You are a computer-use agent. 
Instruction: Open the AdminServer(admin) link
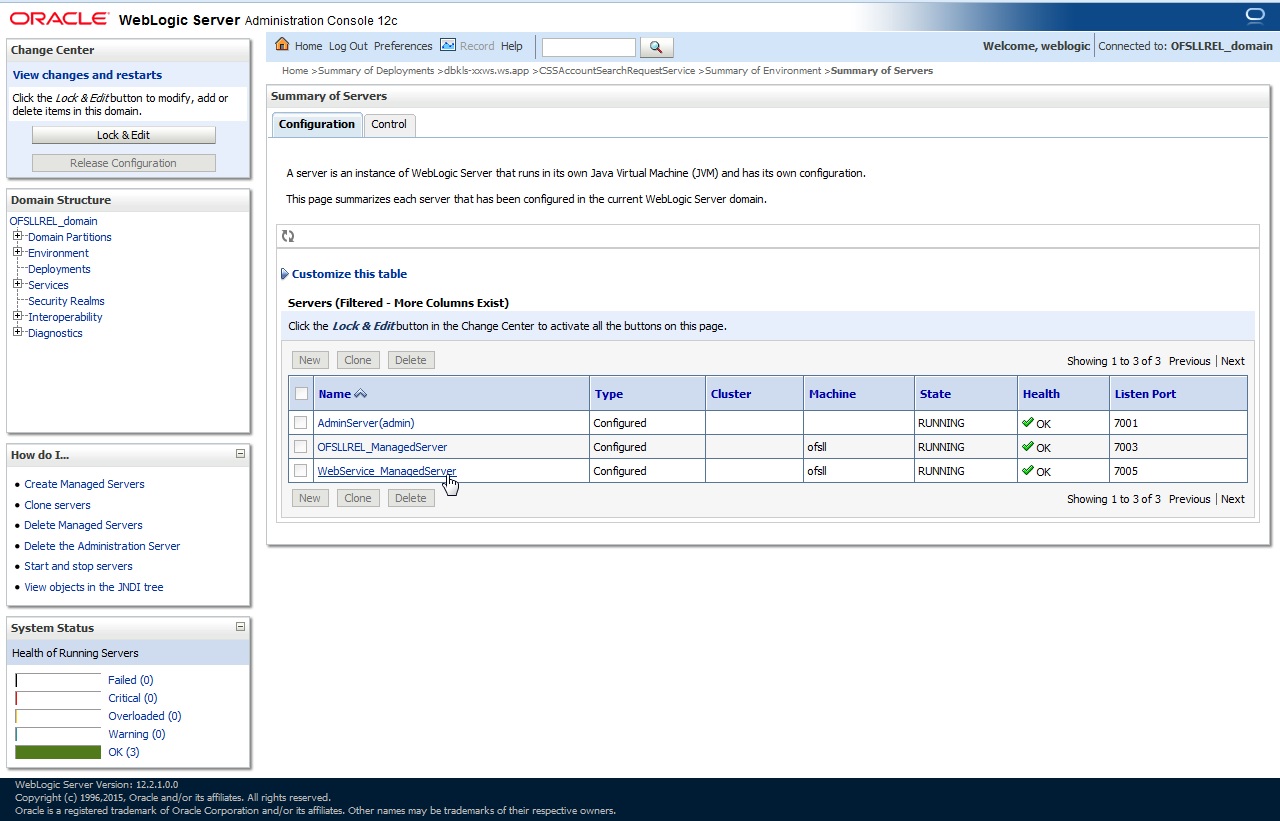[365, 423]
